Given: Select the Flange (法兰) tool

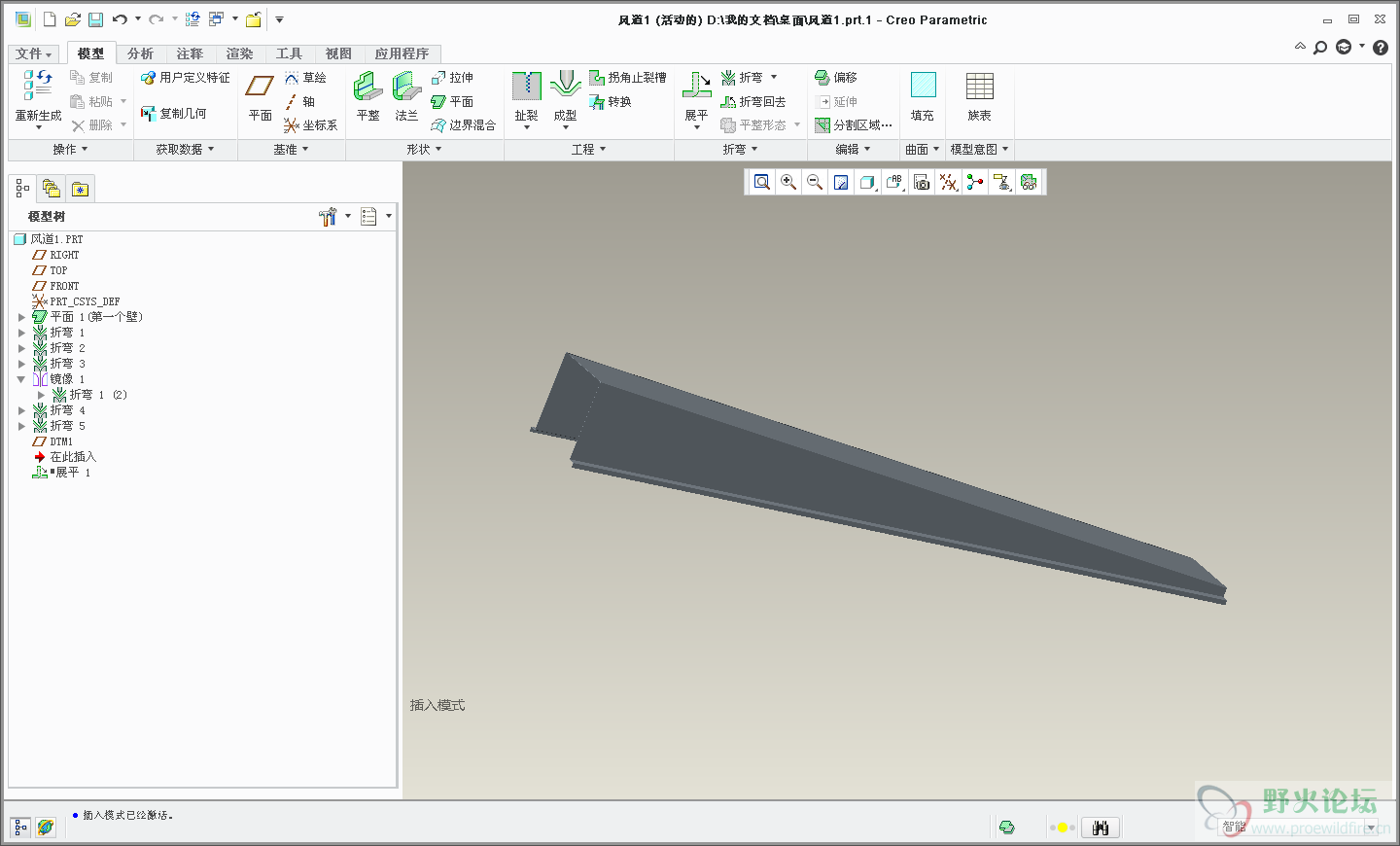Looking at the screenshot, I should click(x=406, y=97).
